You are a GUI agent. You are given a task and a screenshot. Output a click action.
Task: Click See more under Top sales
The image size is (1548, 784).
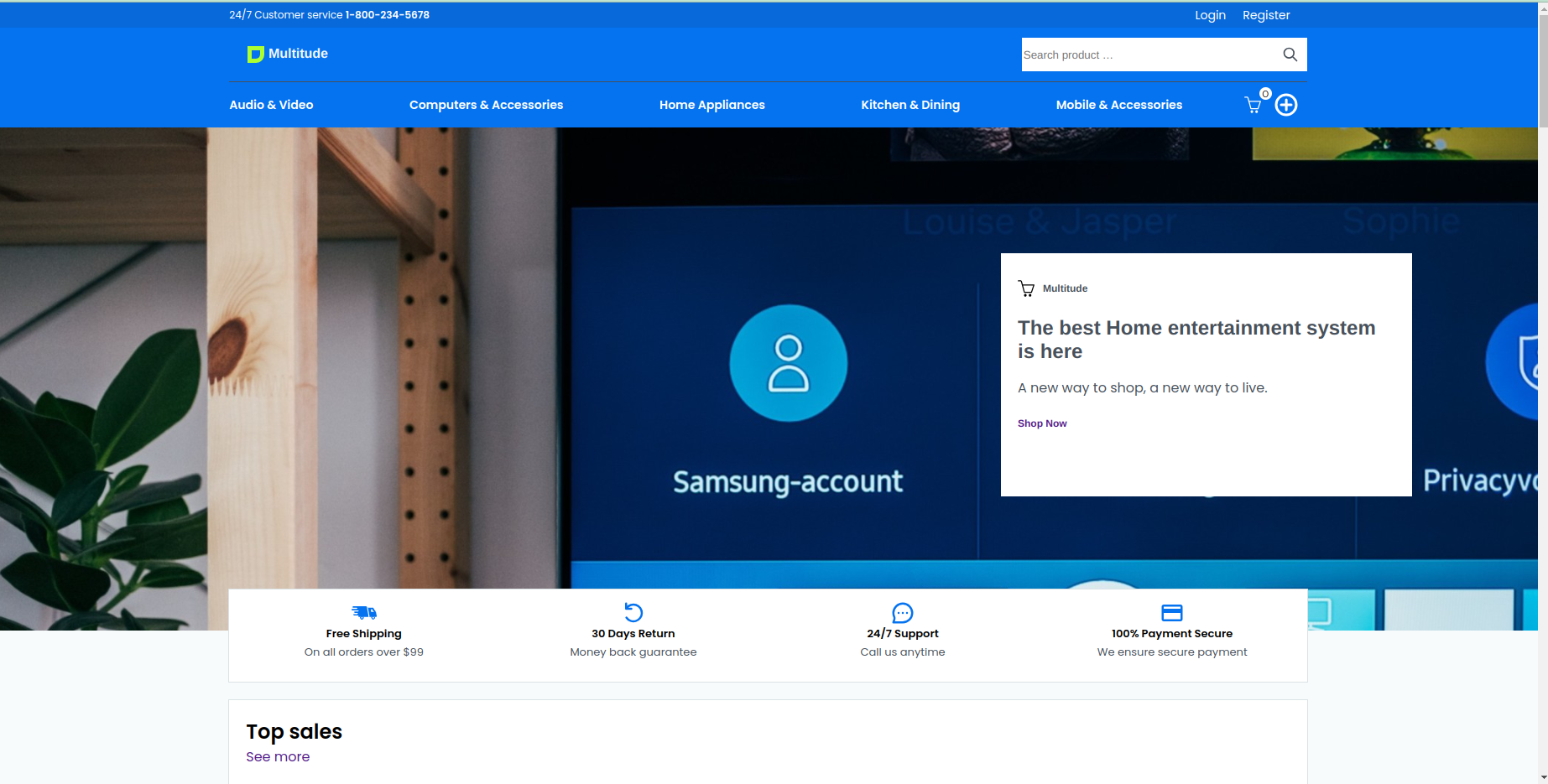(x=278, y=756)
